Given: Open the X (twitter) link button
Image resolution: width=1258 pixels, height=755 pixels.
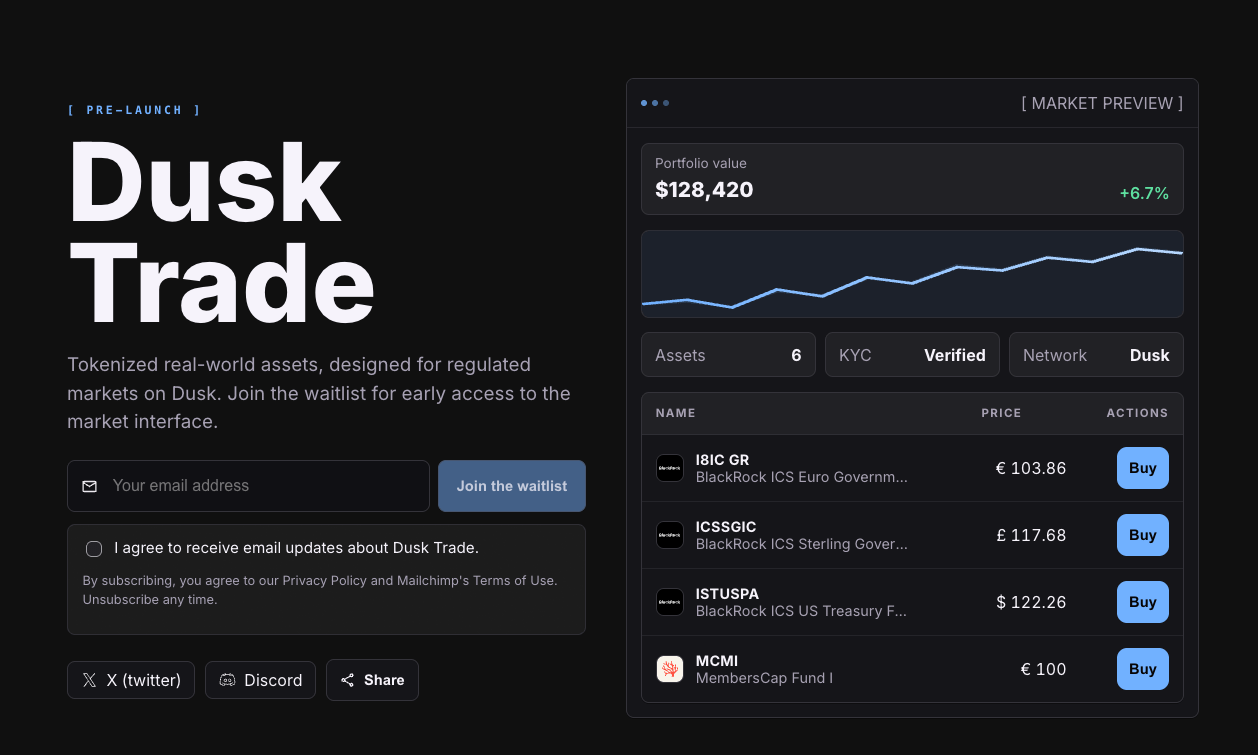Looking at the screenshot, I should click(x=131, y=680).
